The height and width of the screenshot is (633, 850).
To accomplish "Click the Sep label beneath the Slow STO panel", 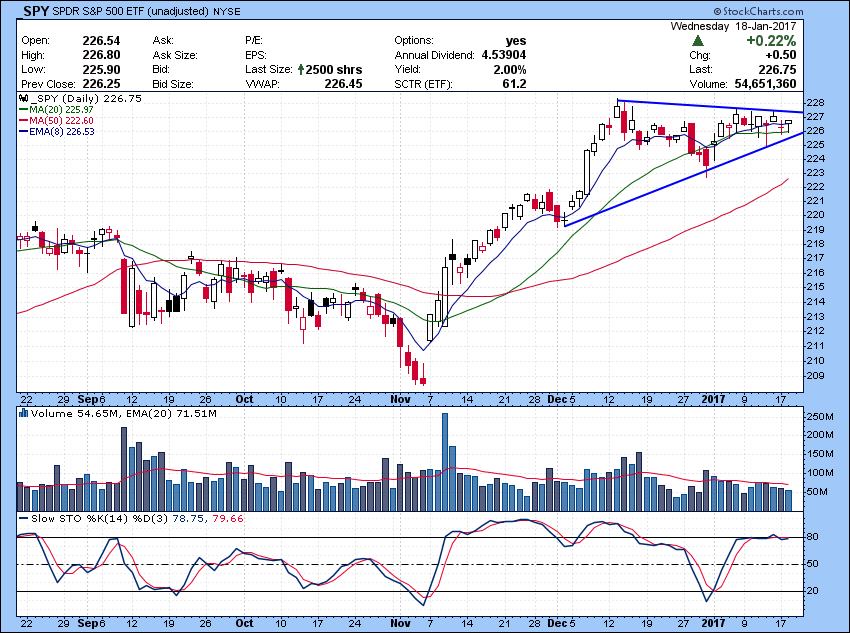I will pyautogui.click(x=88, y=623).
